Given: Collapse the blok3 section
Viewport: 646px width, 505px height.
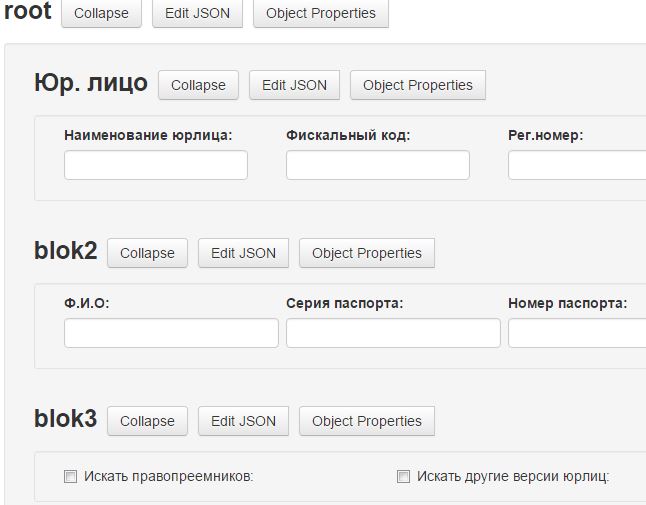Looking at the screenshot, I should pos(147,421).
